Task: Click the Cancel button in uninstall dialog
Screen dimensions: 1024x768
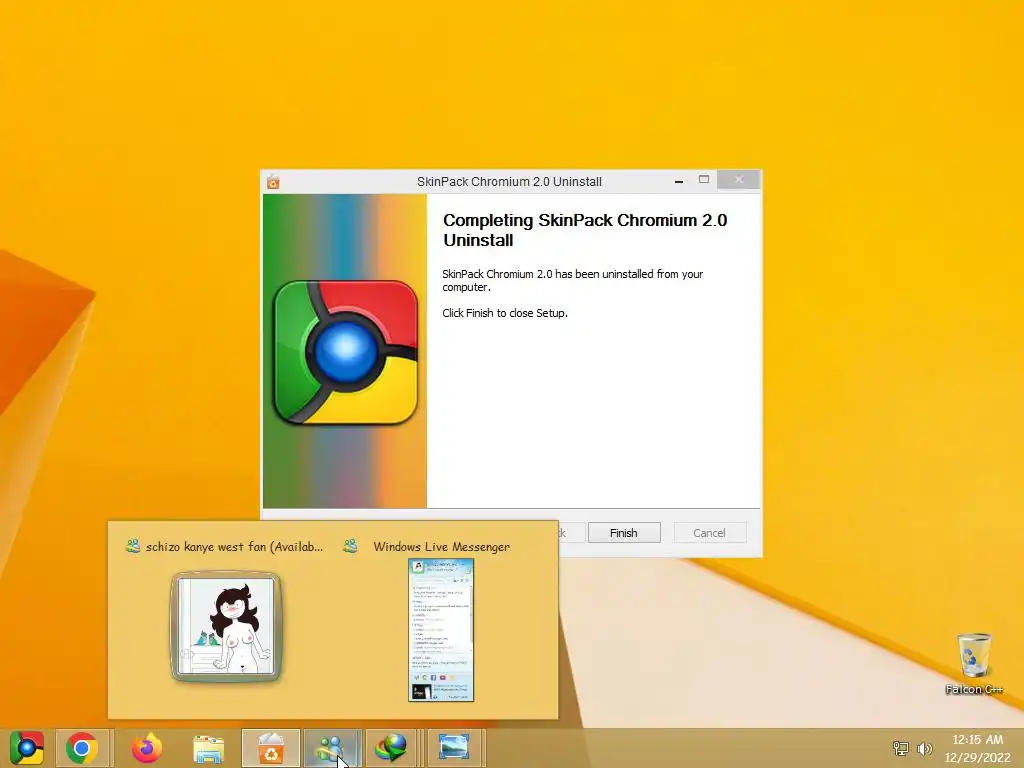Action: 709,533
